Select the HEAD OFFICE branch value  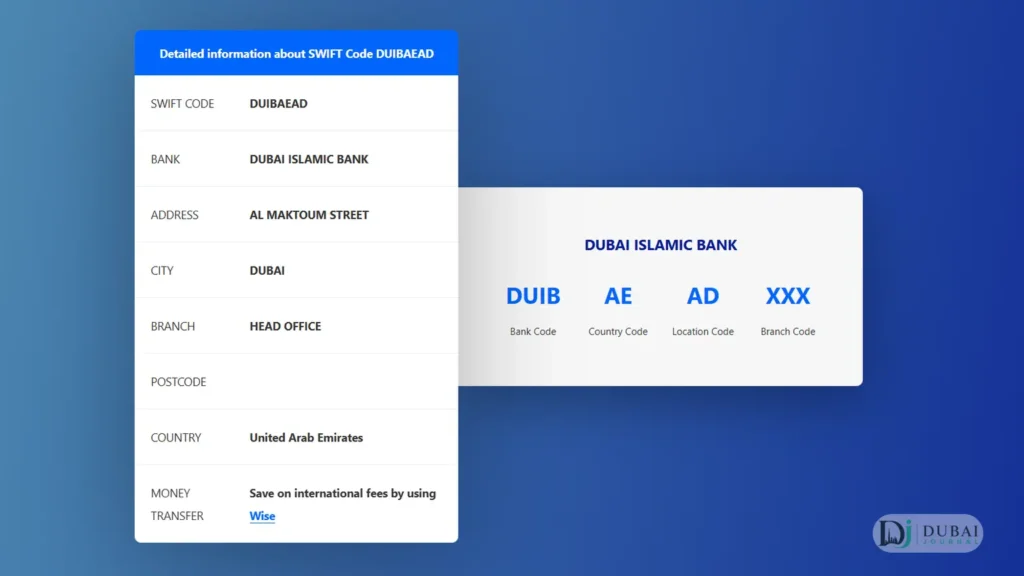pos(285,326)
